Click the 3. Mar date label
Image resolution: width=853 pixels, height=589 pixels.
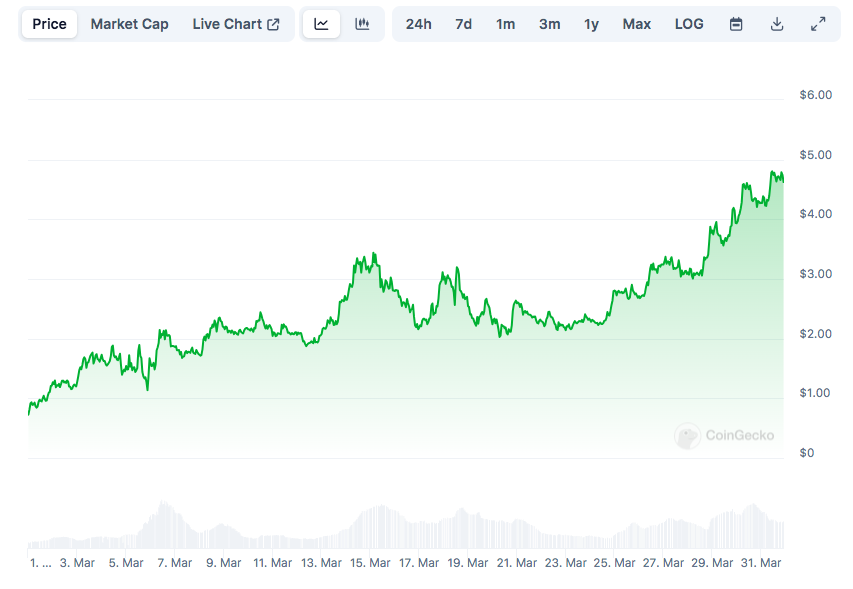click(77, 563)
